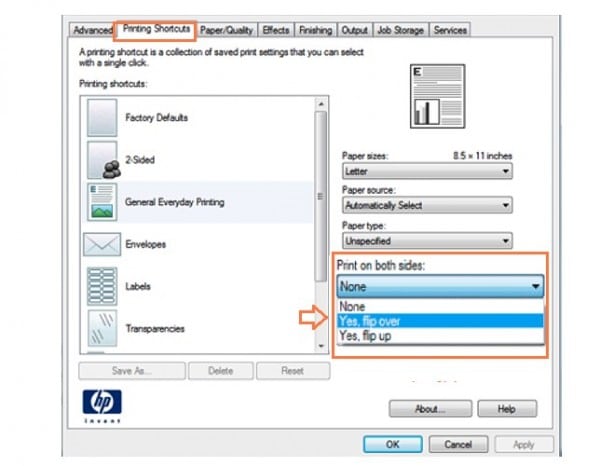The width and height of the screenshot is (600, 466).
Task: Select the 'General Everyday Printing' text label
Action: click(174, 202)
